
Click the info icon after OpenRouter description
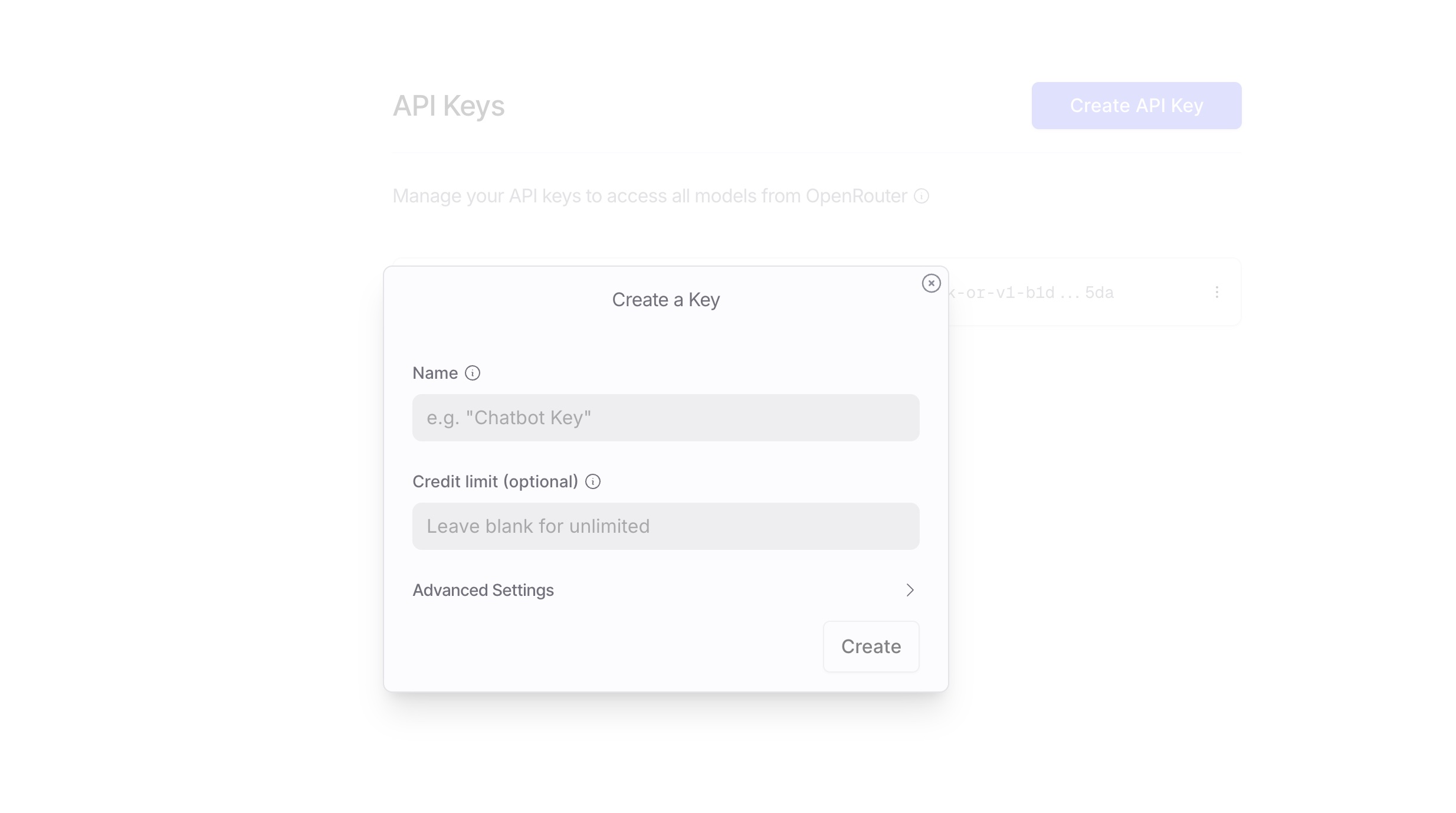point(922,196)
